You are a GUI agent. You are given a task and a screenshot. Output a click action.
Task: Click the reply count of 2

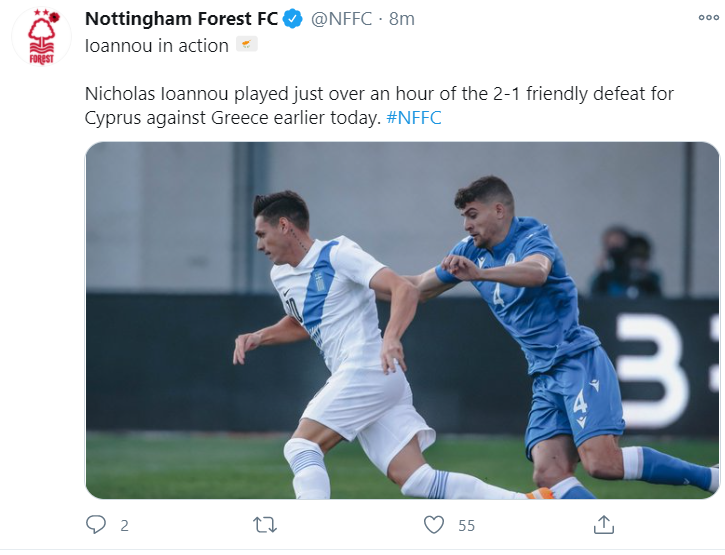(124, 525)
